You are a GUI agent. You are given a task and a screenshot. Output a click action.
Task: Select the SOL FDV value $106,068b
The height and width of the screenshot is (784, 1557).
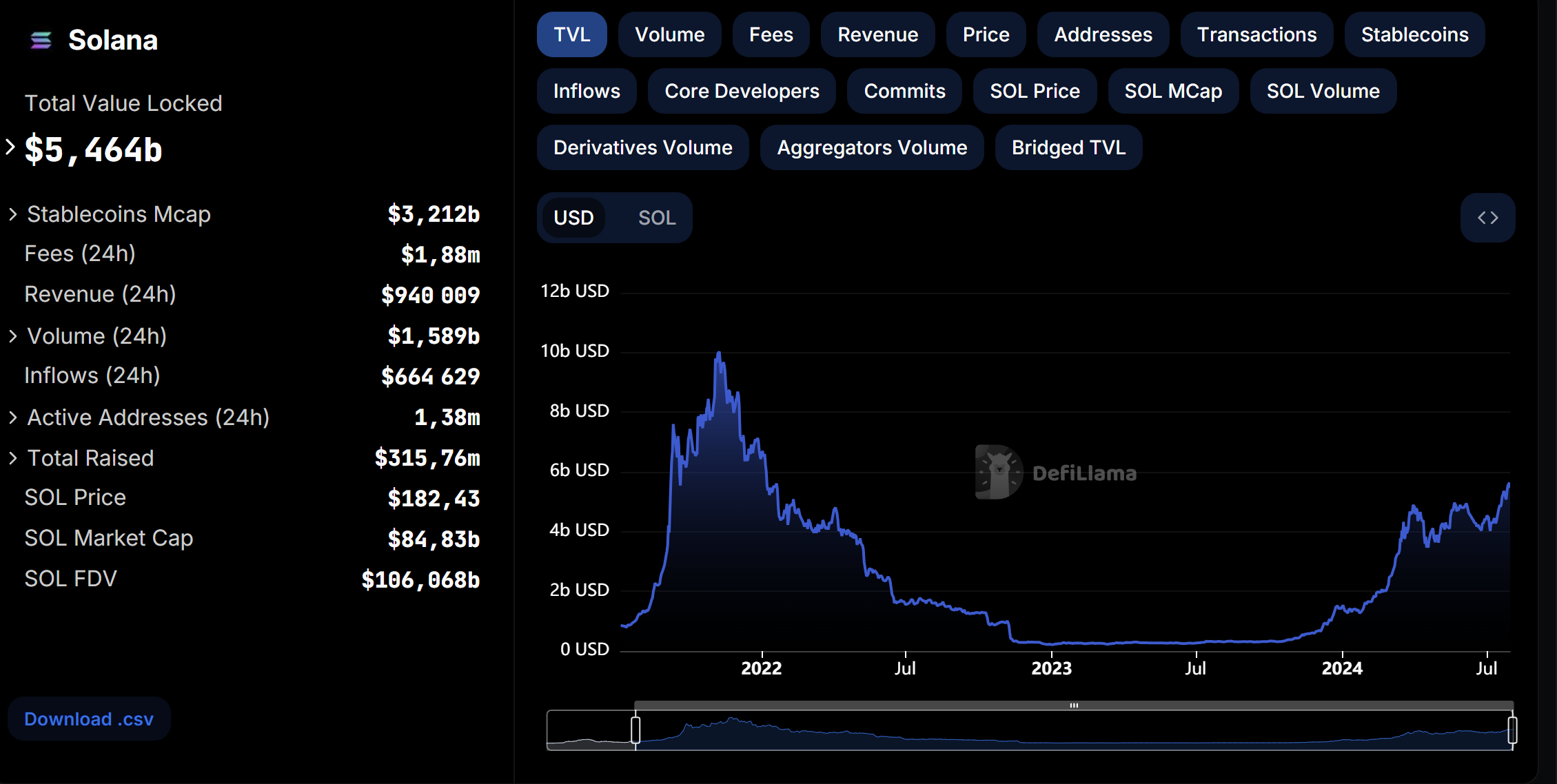(420, 580)
